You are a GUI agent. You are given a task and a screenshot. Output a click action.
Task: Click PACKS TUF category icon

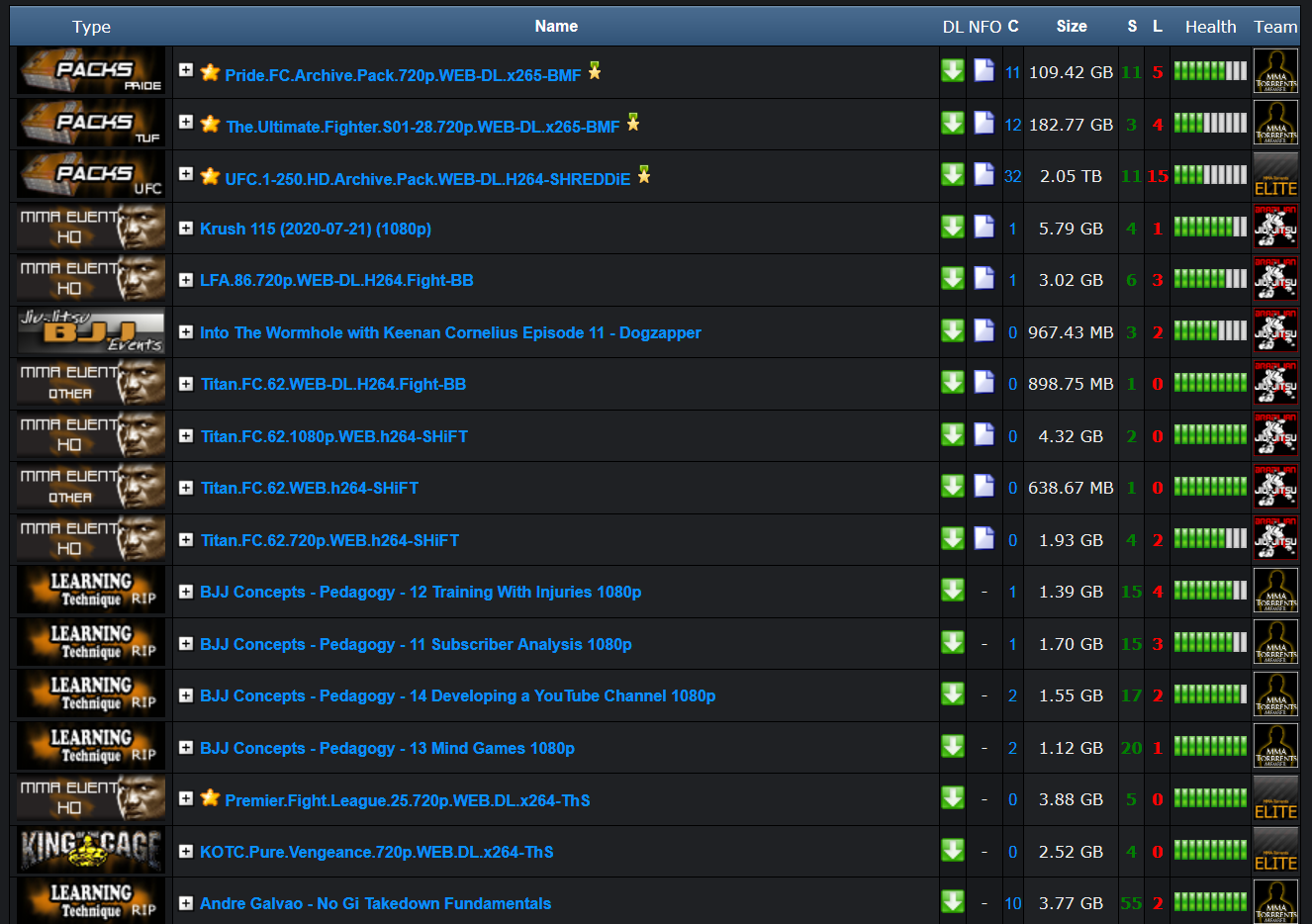[x=91, y=124]
